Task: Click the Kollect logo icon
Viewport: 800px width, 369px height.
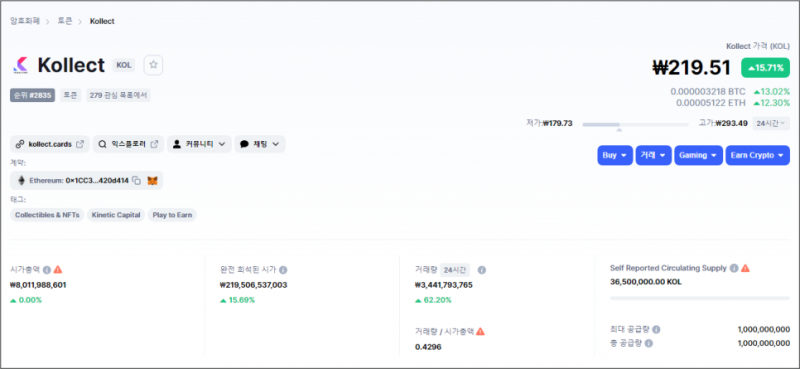Action: coord(21,65)
